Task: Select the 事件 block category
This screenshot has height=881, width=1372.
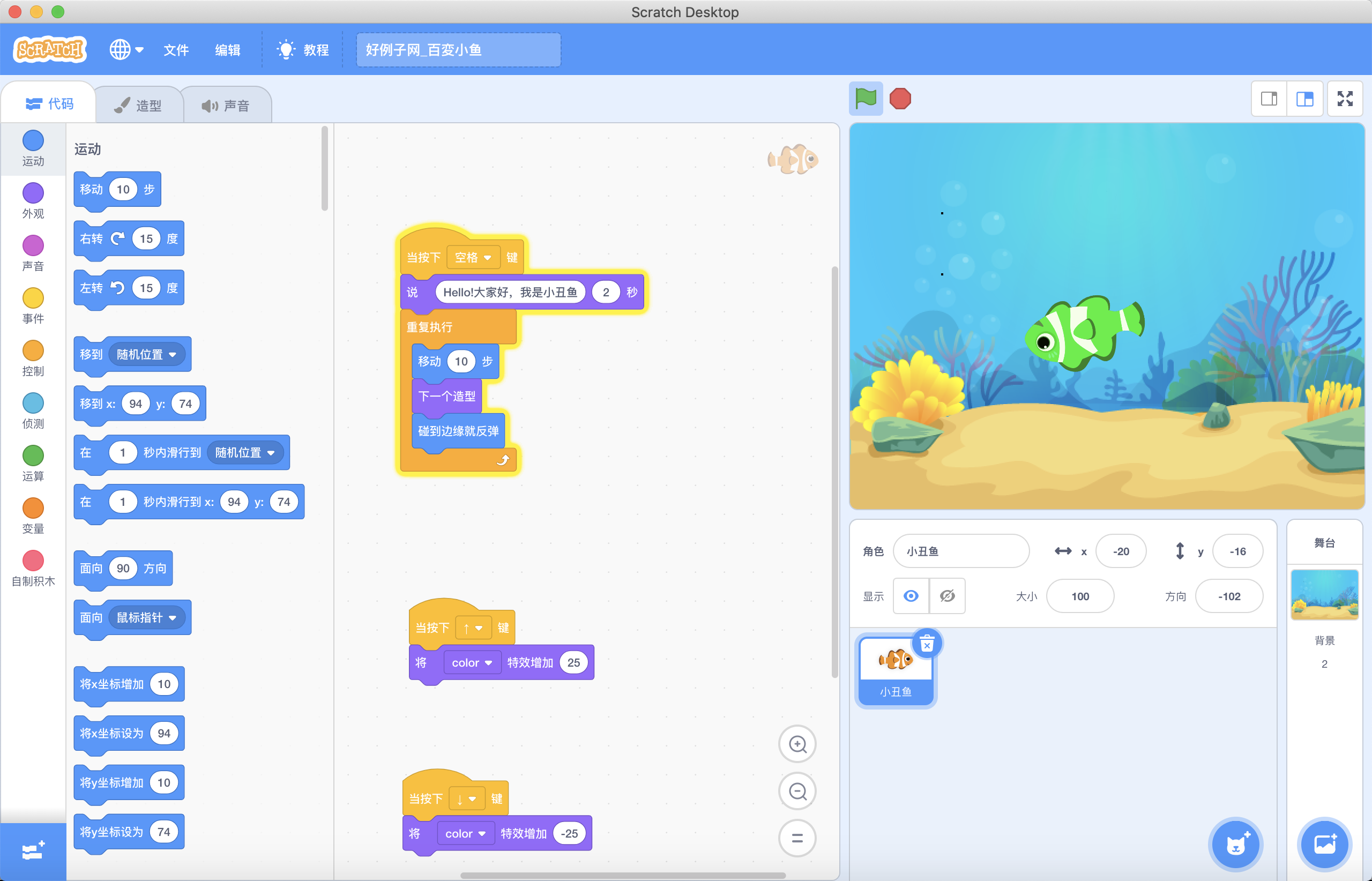Action: pyautogui.click(x=33, y=306)
